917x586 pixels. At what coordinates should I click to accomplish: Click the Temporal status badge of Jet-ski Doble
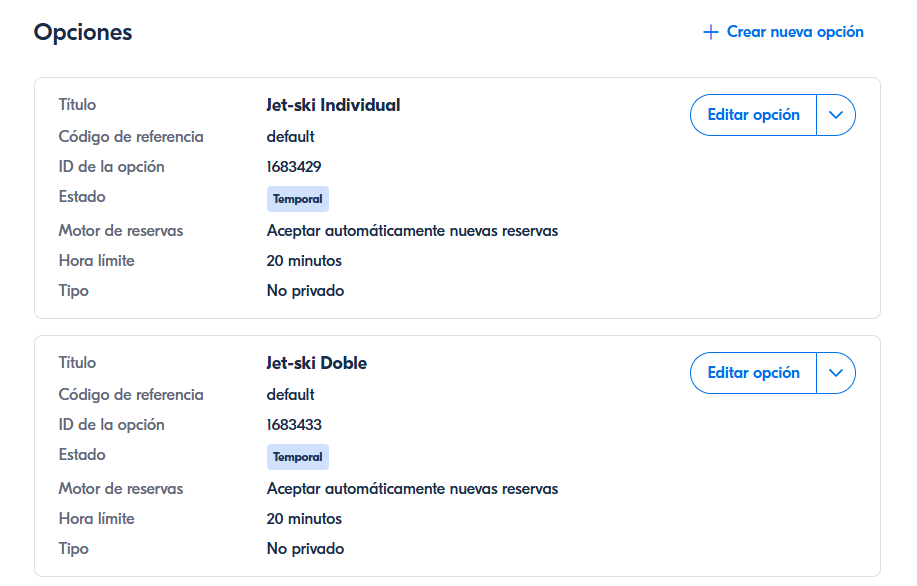coord(298,457)
